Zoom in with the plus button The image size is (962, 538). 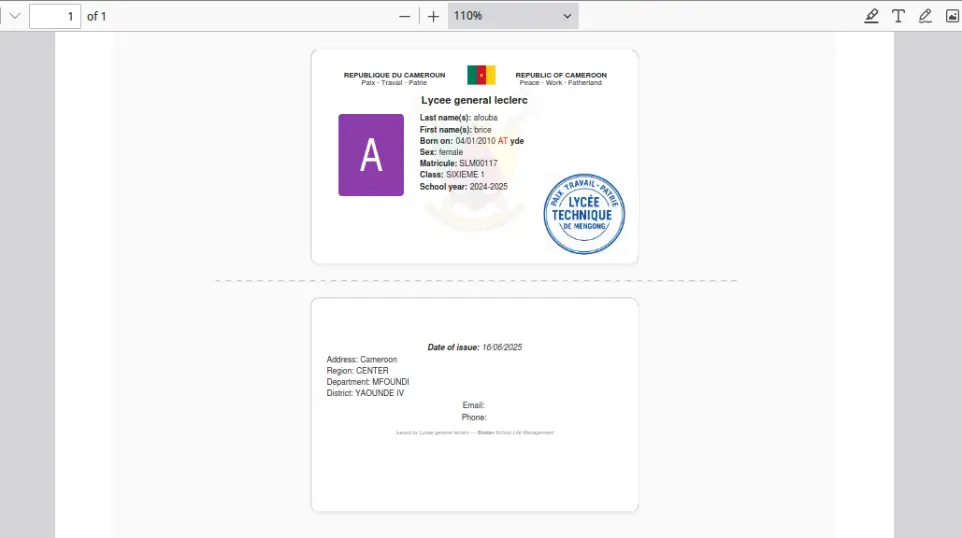pos(433,16)
